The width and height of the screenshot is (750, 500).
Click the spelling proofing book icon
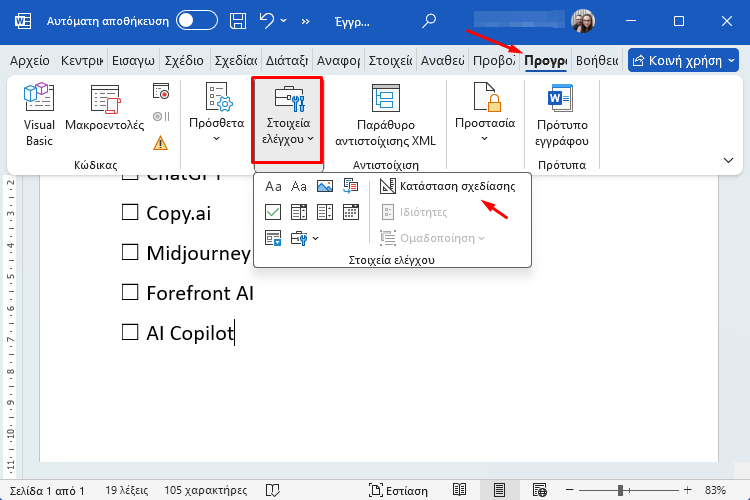pyautogui.click(x=273, y=490)
